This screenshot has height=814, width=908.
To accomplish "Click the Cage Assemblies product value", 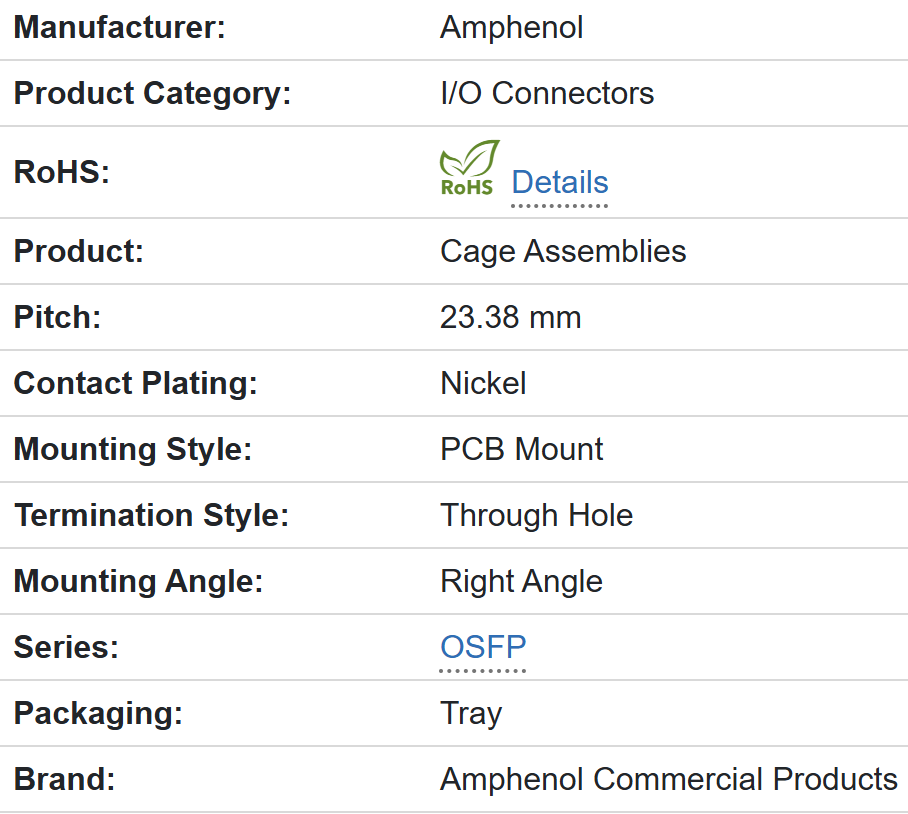I will pyautogui.click(x=563, y=251).
